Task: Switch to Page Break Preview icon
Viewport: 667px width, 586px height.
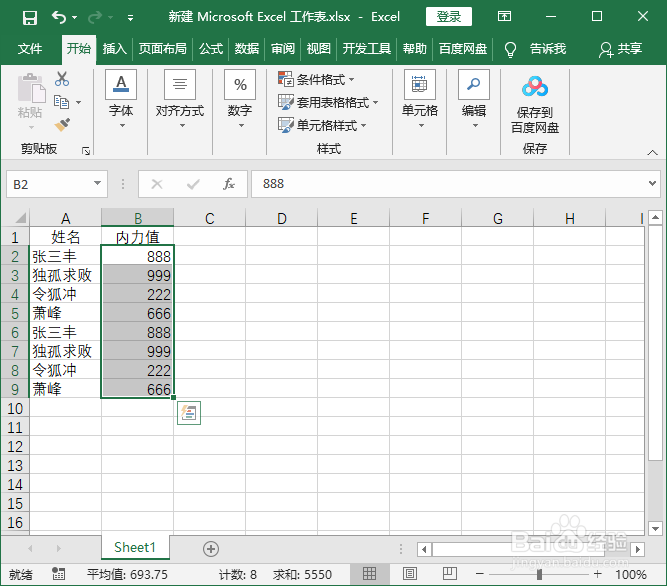Action: pos(450,574)
